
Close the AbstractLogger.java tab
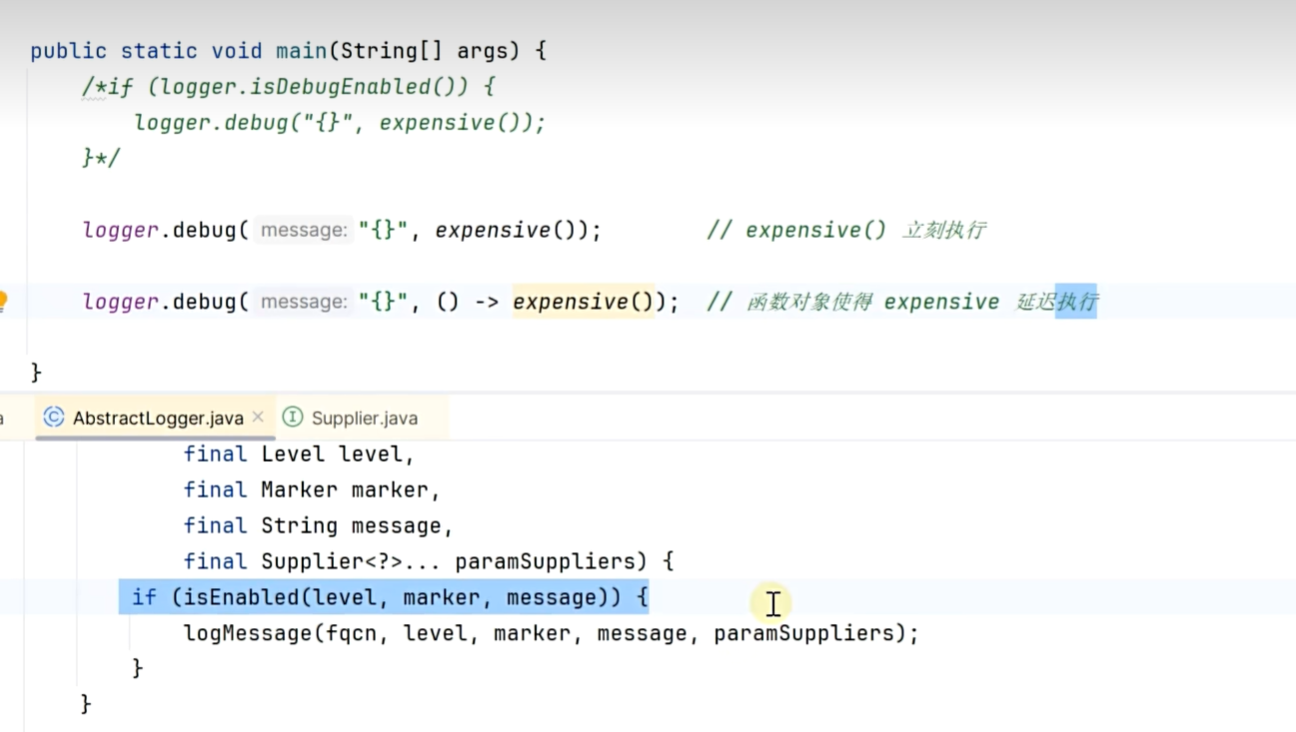tap(258, 417)
